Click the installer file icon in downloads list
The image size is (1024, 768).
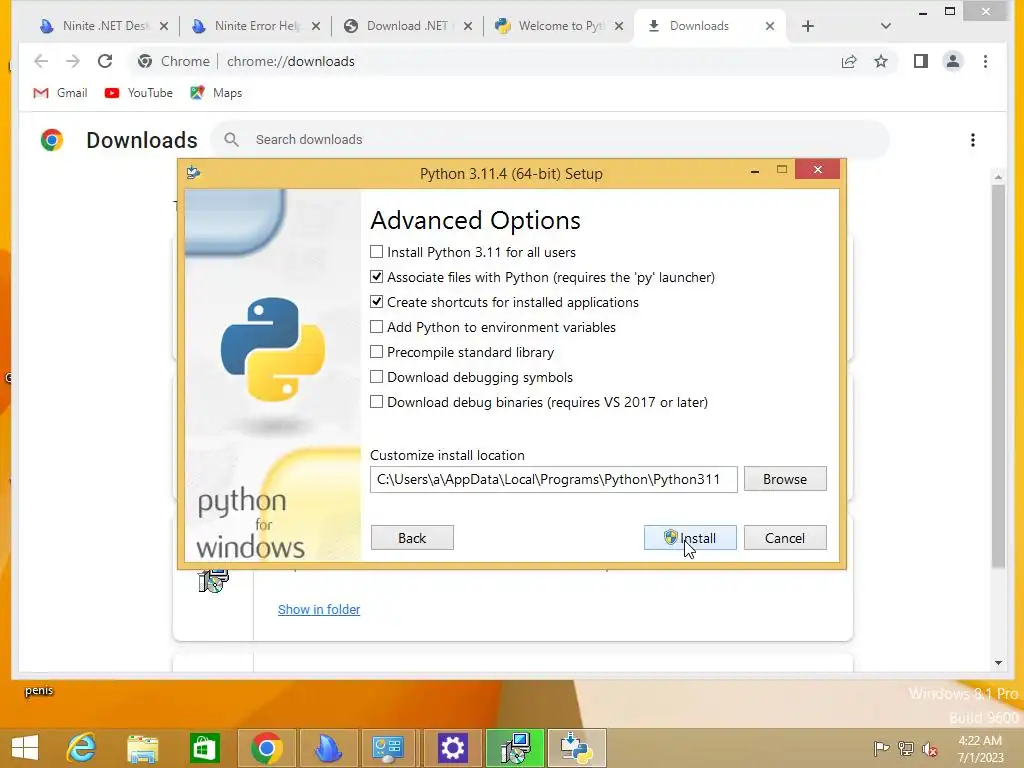[214, 580]
